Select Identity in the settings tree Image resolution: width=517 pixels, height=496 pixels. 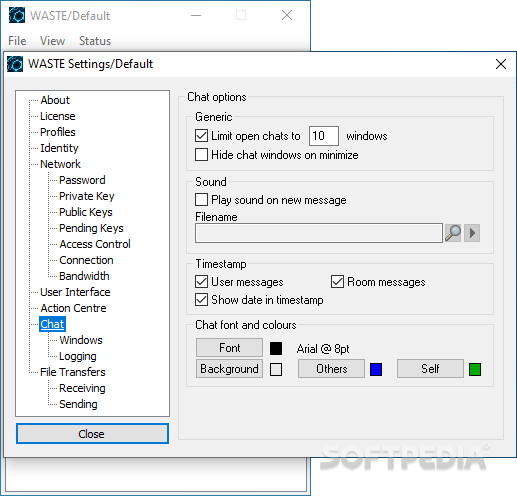(x=59, y=148)
